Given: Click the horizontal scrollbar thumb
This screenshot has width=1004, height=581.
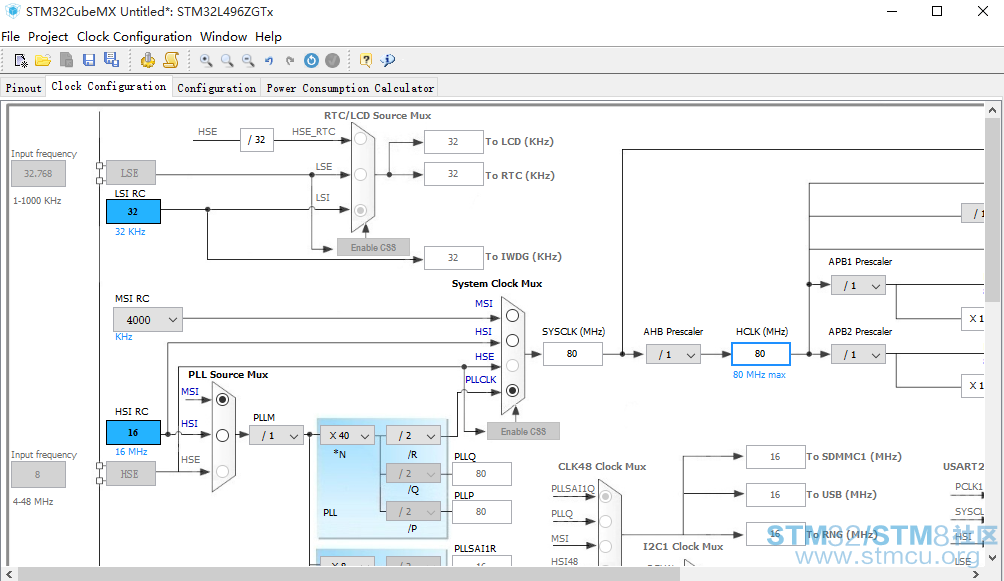Looking at the screenshot, I should [348, 574].
